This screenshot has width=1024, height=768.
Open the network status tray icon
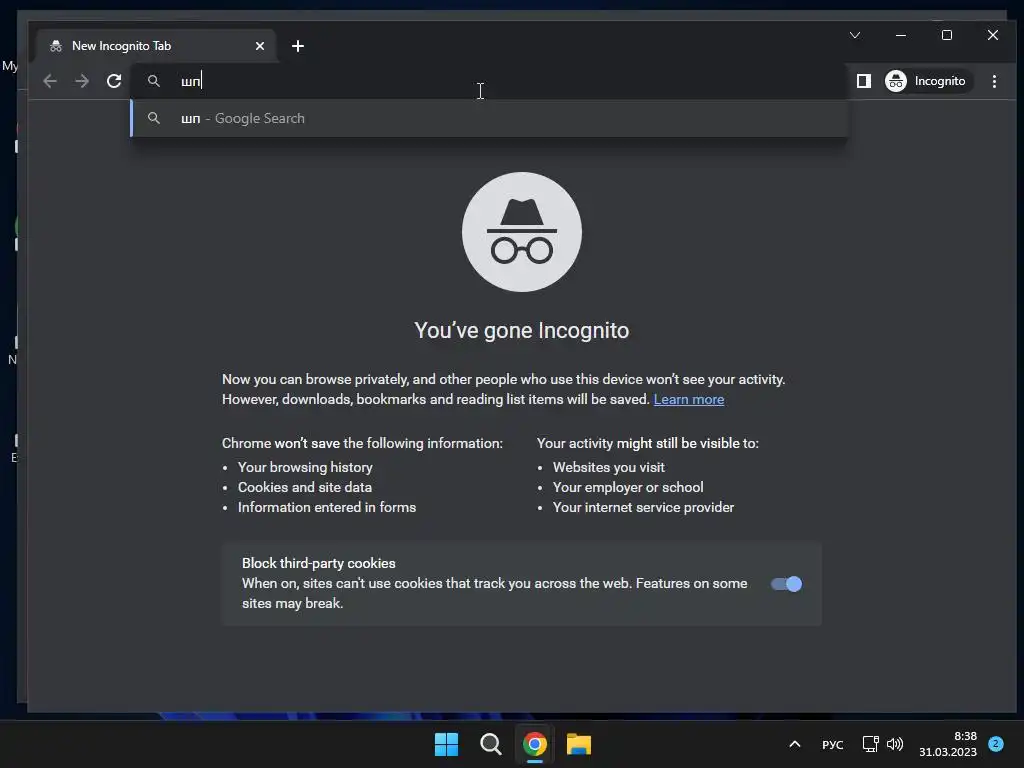[x=871, y=744]
